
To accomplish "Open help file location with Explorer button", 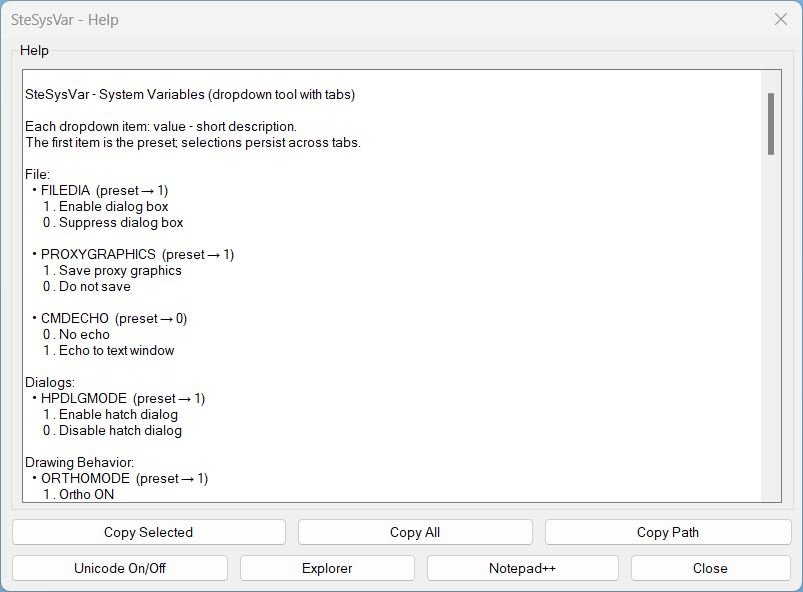I will click(327, 568).
